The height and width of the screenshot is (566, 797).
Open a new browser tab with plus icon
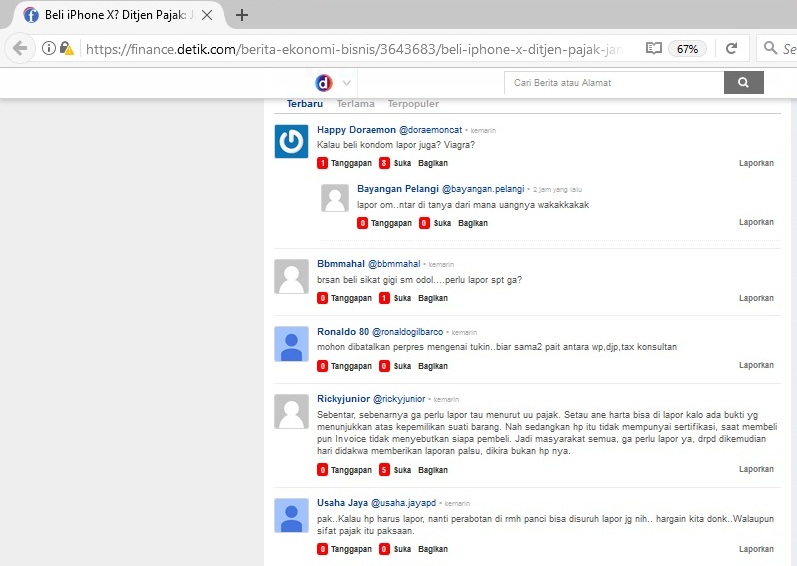point(242,15)
